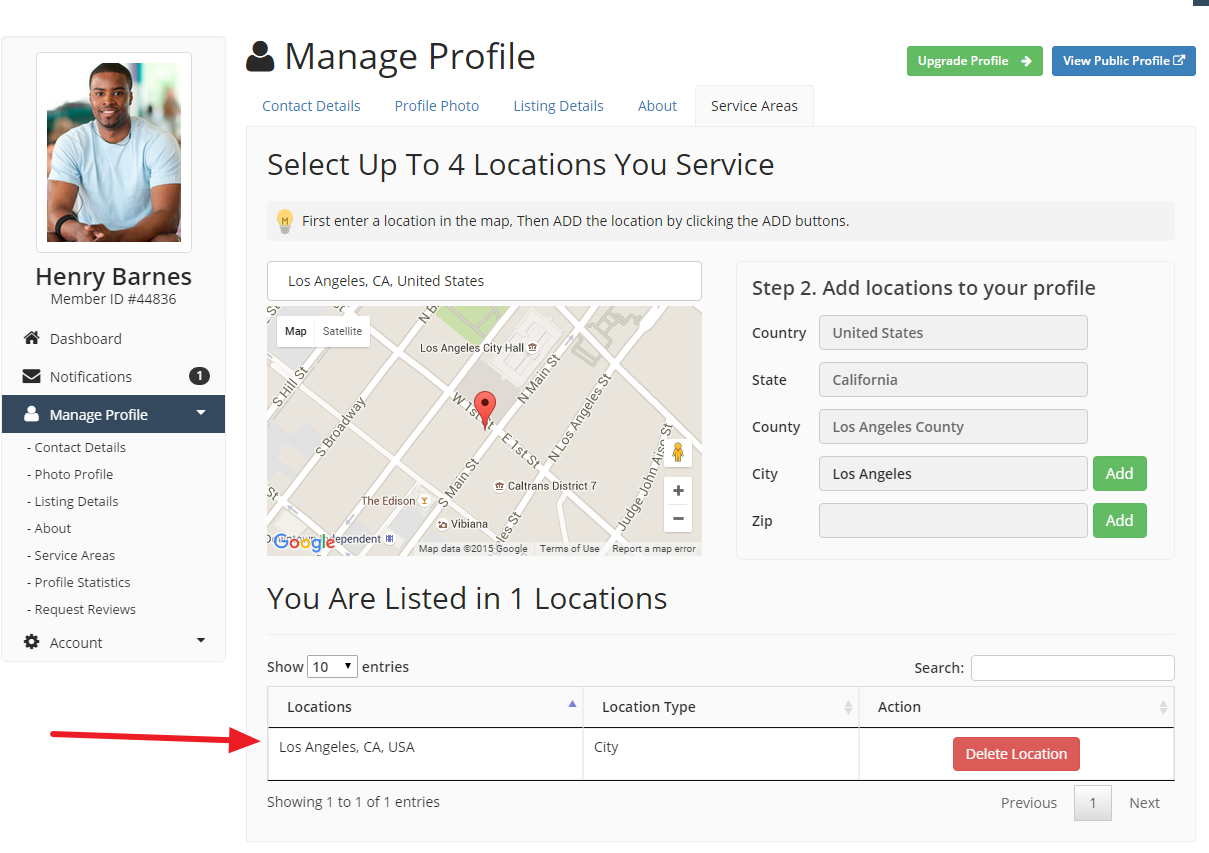Expand the Account sidebar menu

pyautogui.click(x=201, y=642)
